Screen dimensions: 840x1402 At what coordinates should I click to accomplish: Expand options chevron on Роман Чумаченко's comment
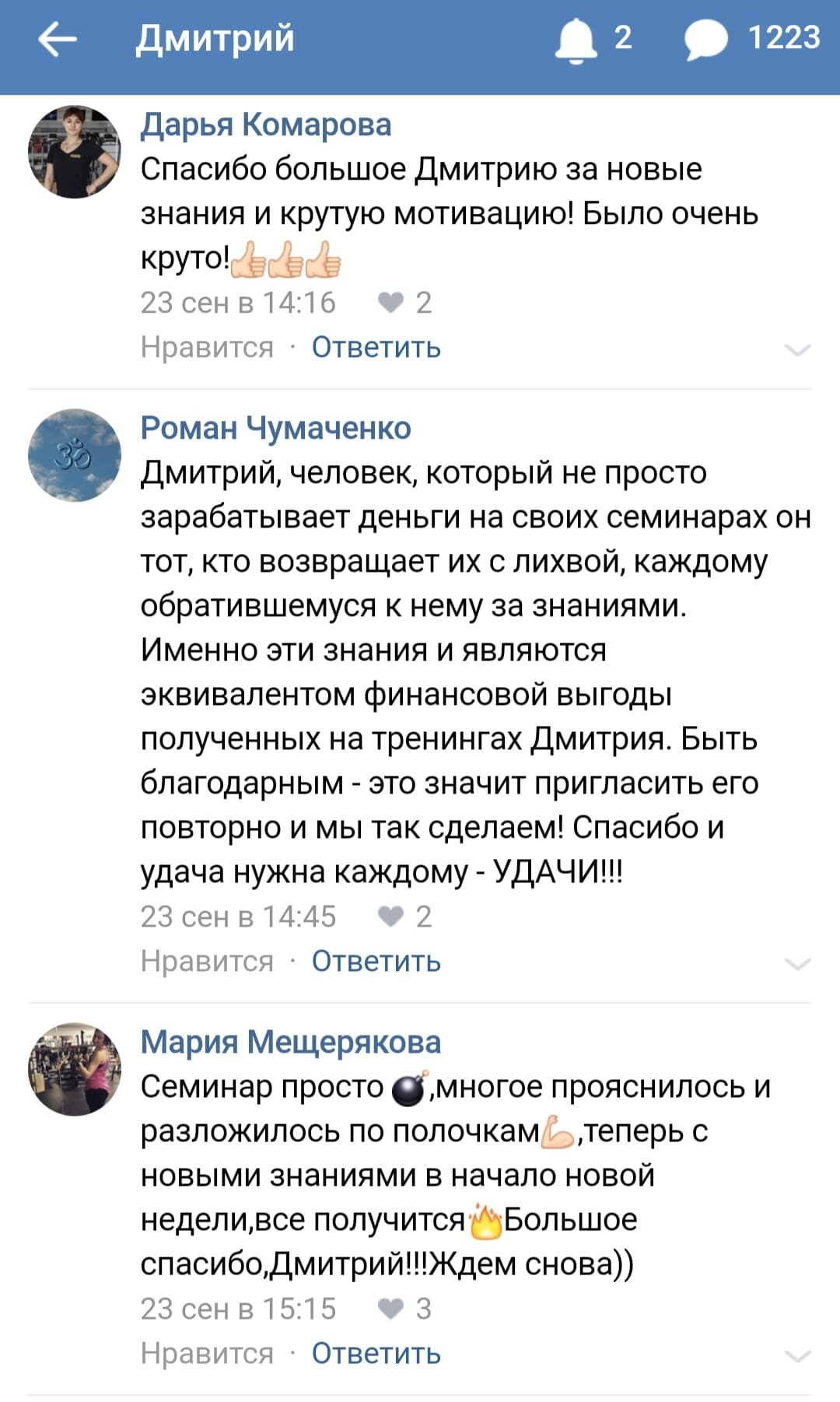pos(798,964)
